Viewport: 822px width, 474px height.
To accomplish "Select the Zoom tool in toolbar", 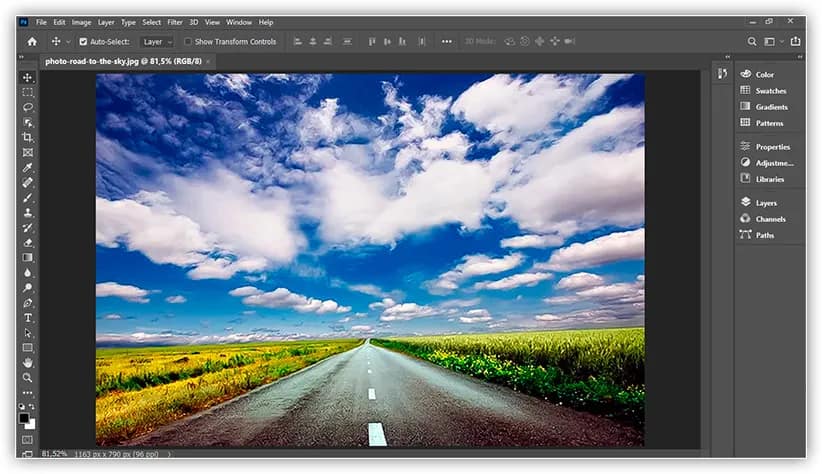I will [28, 377].
